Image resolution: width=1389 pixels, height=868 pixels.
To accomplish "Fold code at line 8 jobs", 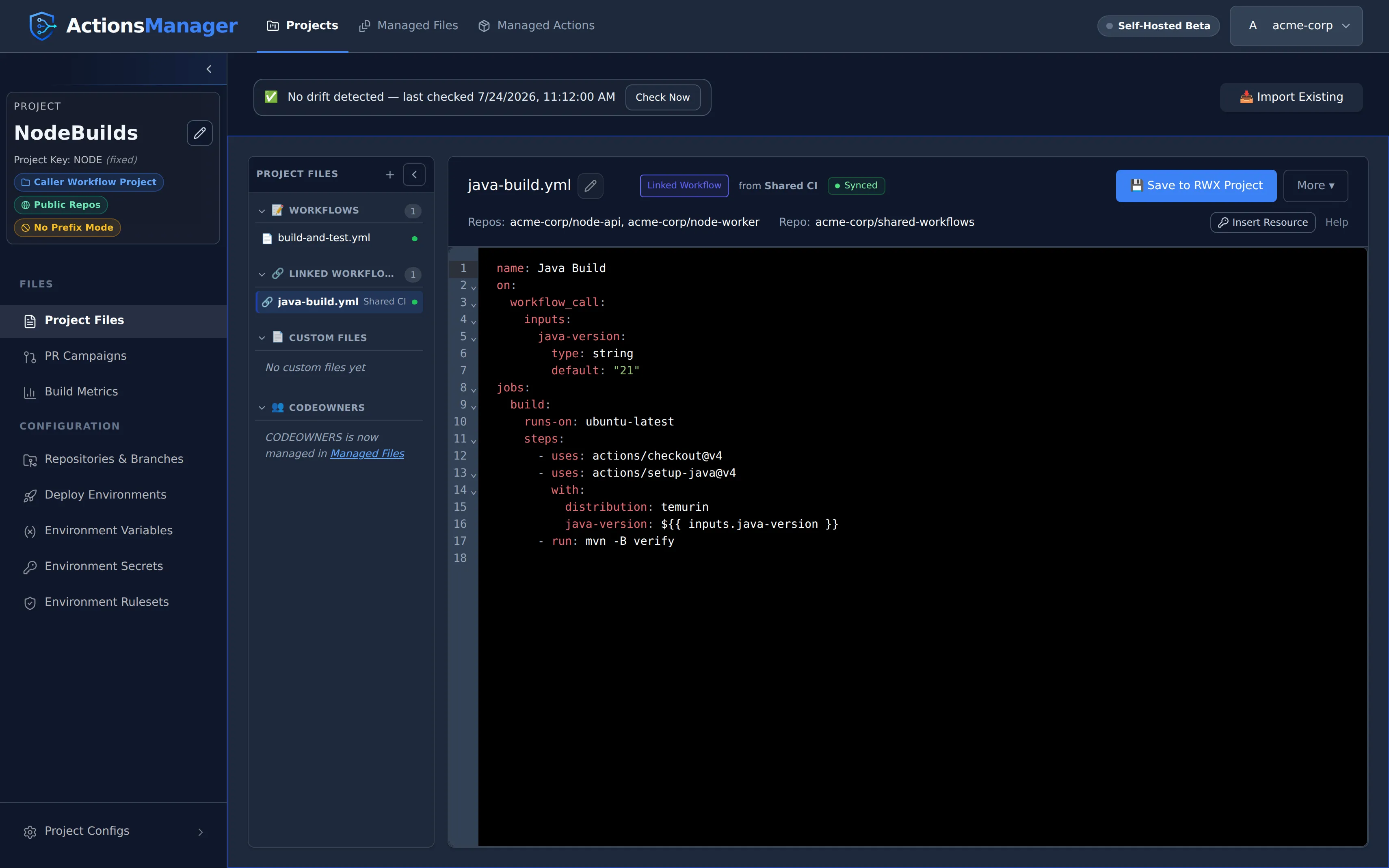I will 474,390.
